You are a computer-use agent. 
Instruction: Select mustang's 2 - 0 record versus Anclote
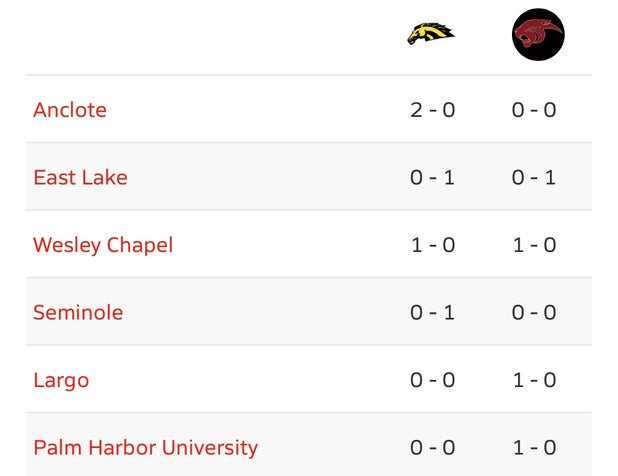point(432,110)
